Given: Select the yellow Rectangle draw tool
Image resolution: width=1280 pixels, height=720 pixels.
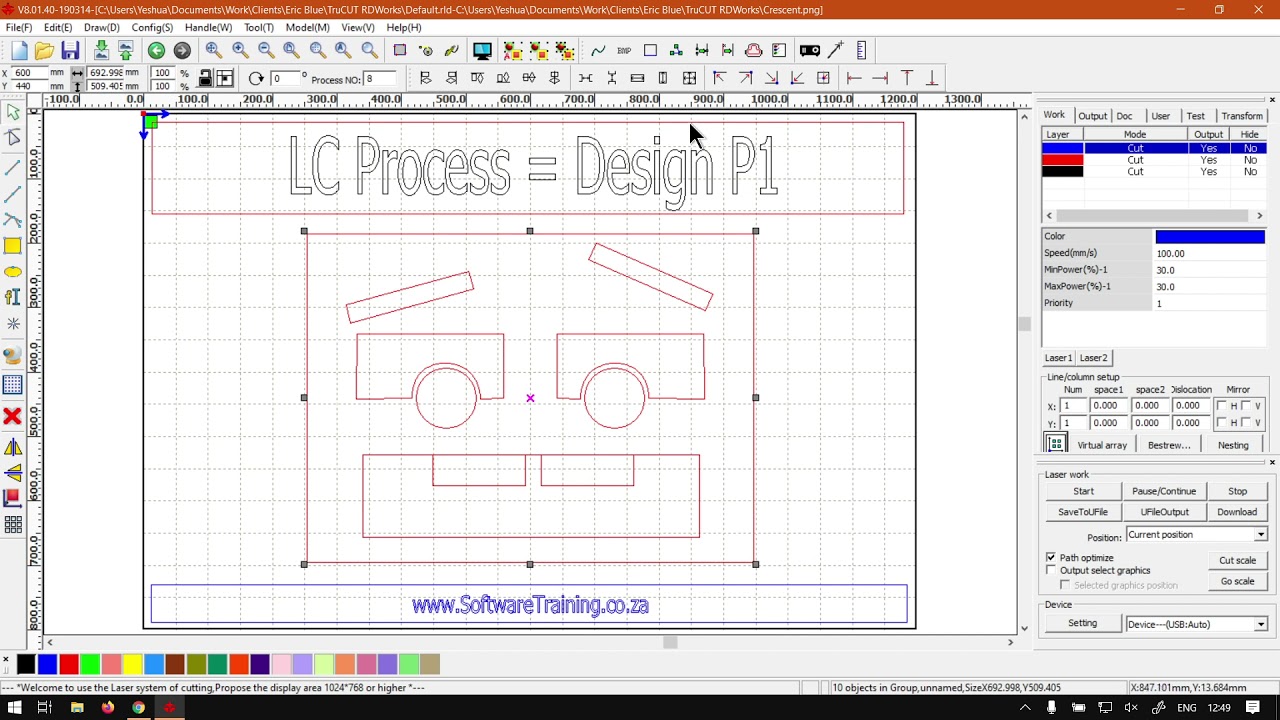Looking at the screenshot, I should pyautogui.click(x=13, y=246).
